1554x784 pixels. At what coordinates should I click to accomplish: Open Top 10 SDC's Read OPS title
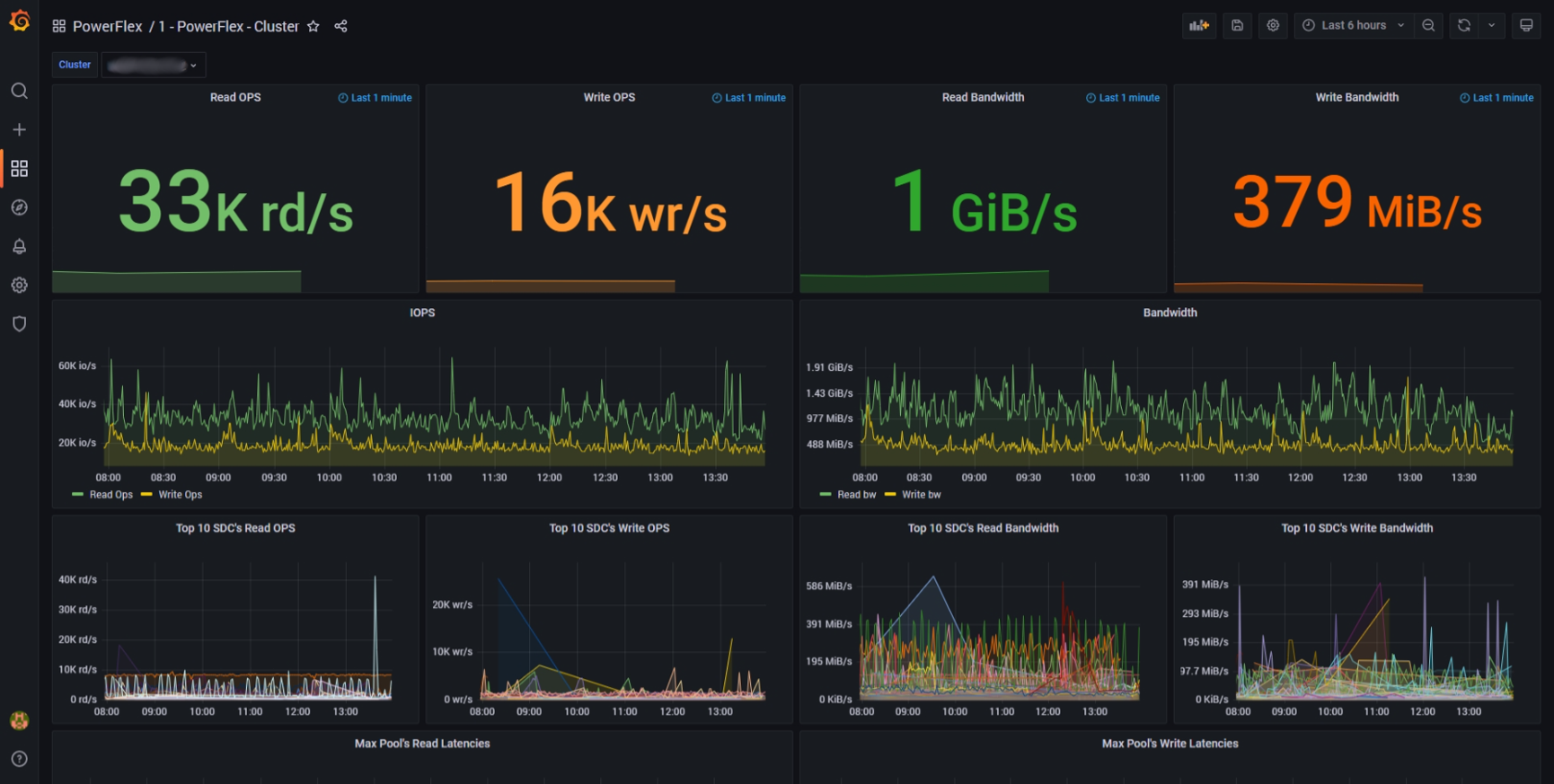[x=235, y=528]
